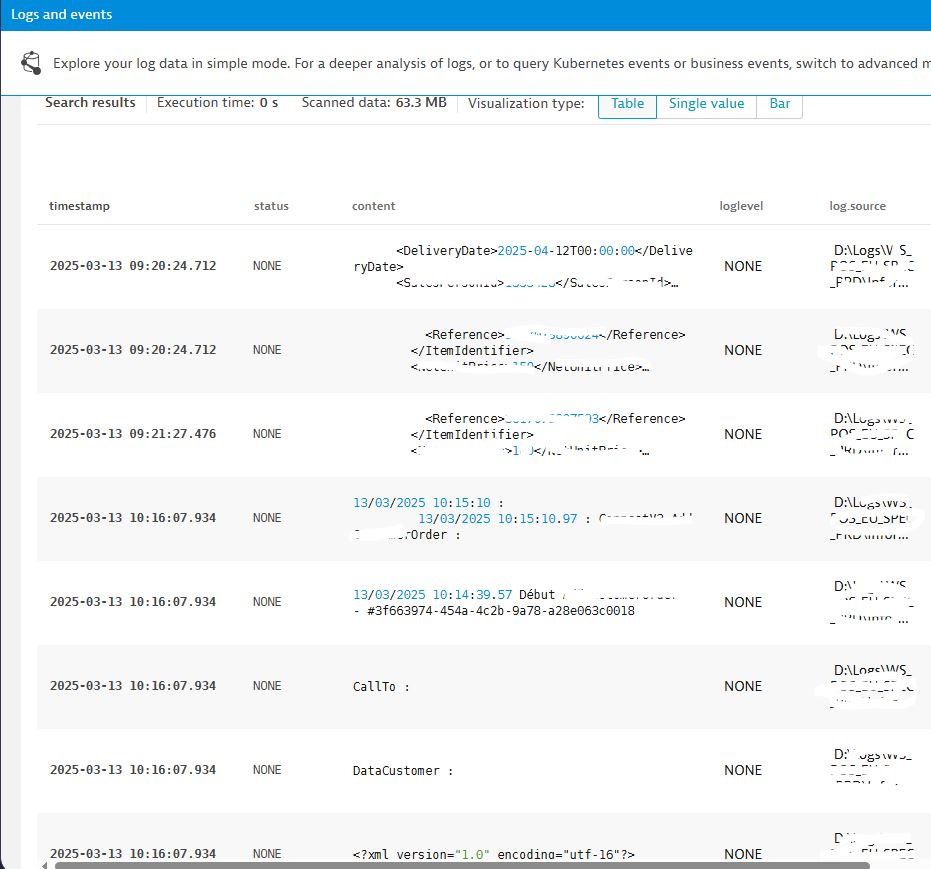Switch visualization type to Table
Screen dimensions: 931x869
[627, 103]
